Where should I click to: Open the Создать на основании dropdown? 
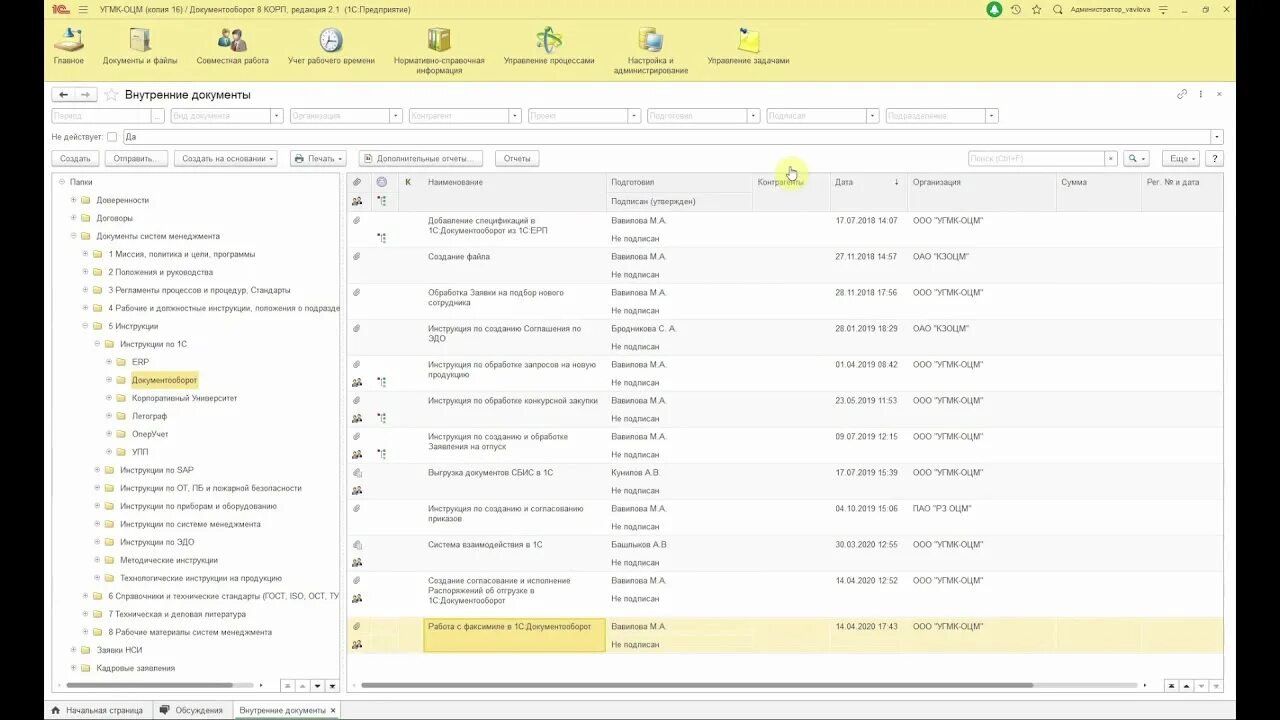click(227, 159)
